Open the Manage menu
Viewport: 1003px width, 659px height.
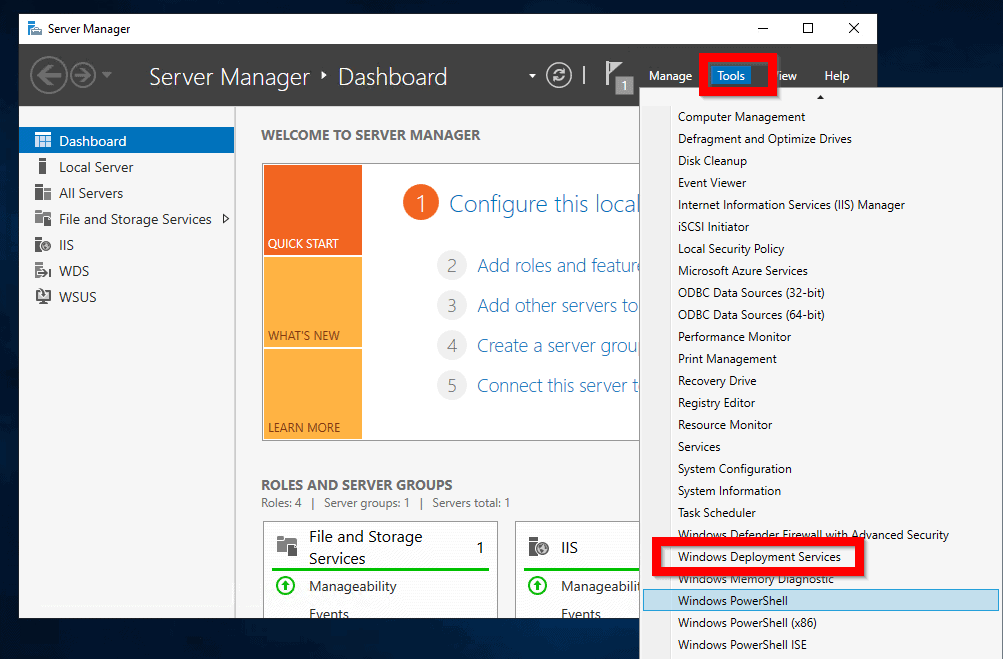click(x=670, y=76)
